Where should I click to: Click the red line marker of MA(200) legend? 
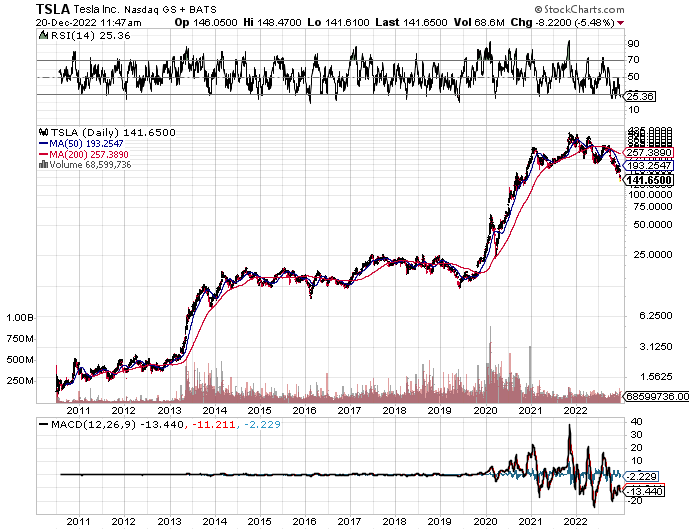(44, 154)
